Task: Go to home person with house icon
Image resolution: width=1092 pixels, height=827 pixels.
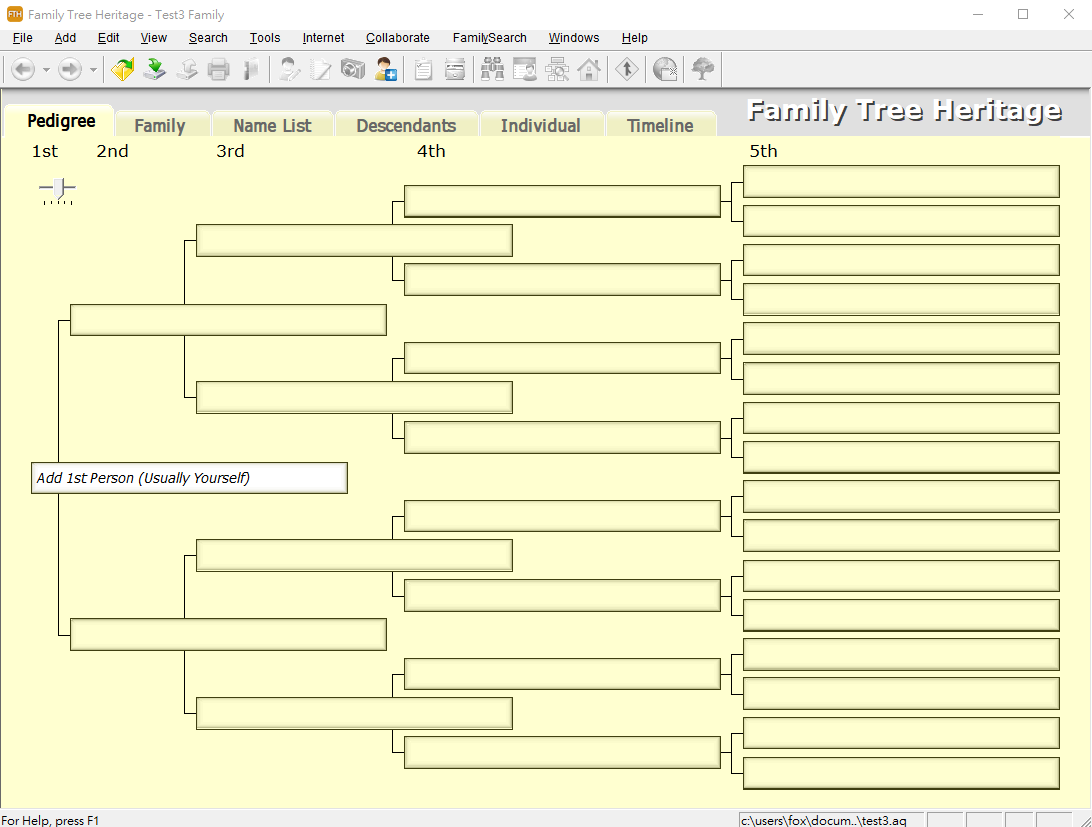Action: click(x=588, y=69)
